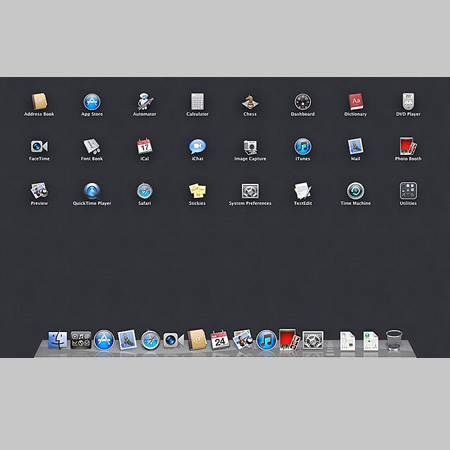Open the Font Book app
Screen dimensions: 450x450
(x=92, y=146)
